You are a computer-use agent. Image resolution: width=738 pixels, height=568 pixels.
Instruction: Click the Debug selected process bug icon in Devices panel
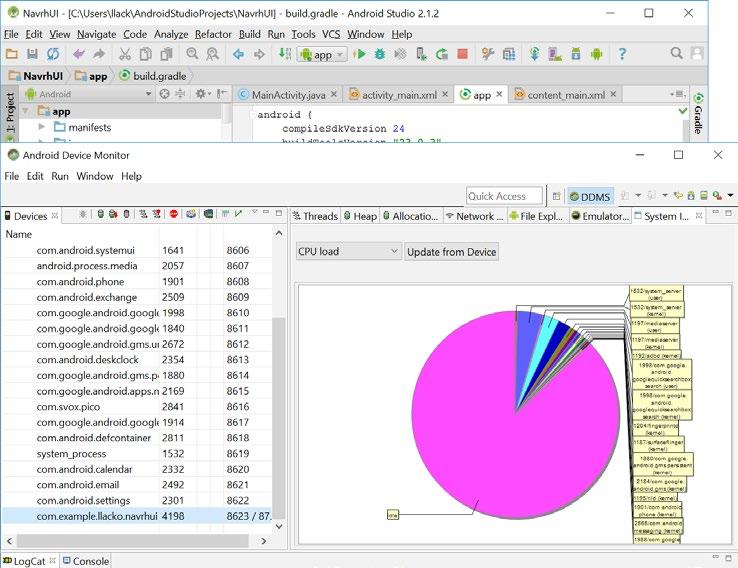click(x=83, y=215)
